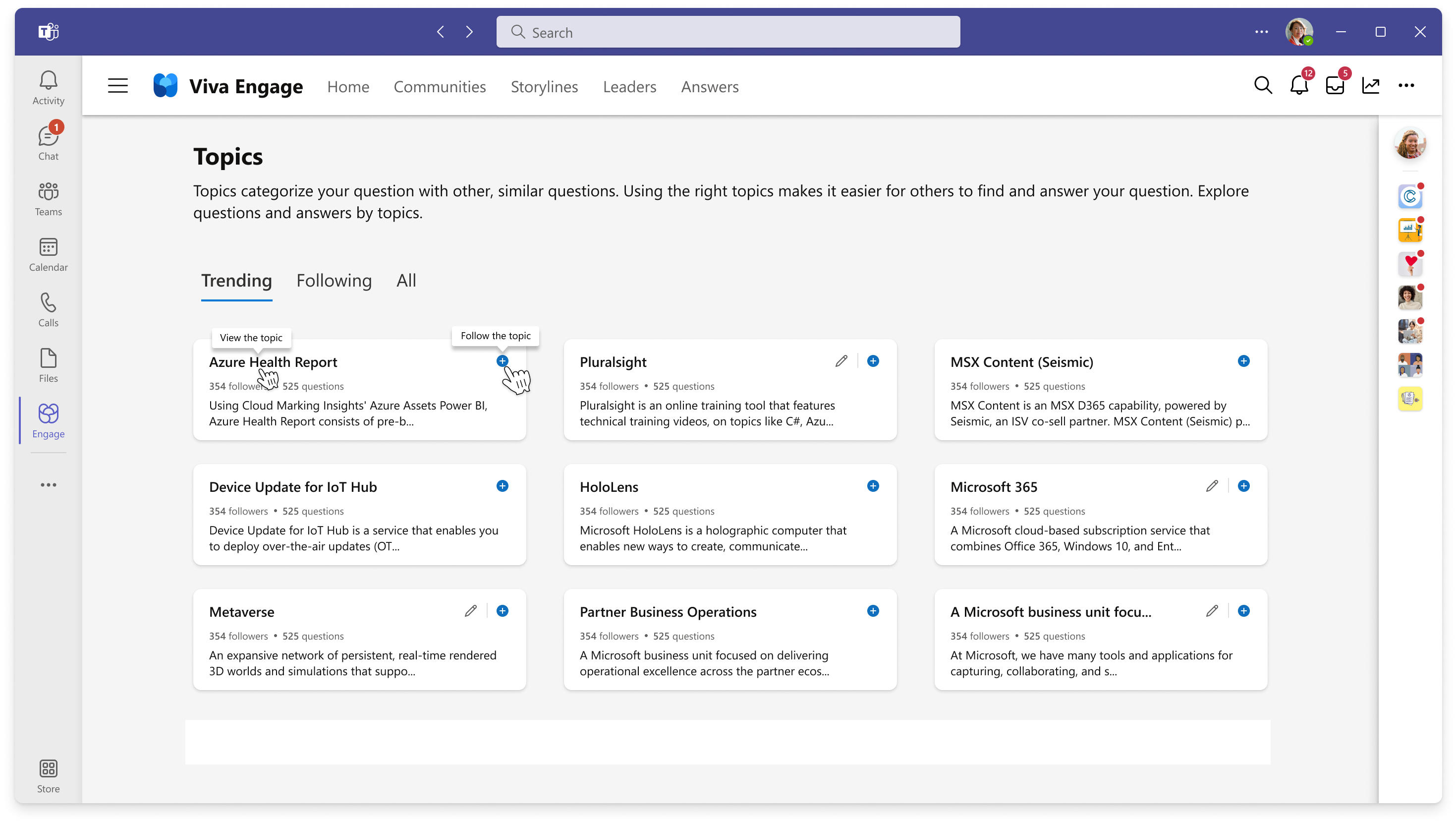Click the Activity icon in sidebar

tap(47, 87)
